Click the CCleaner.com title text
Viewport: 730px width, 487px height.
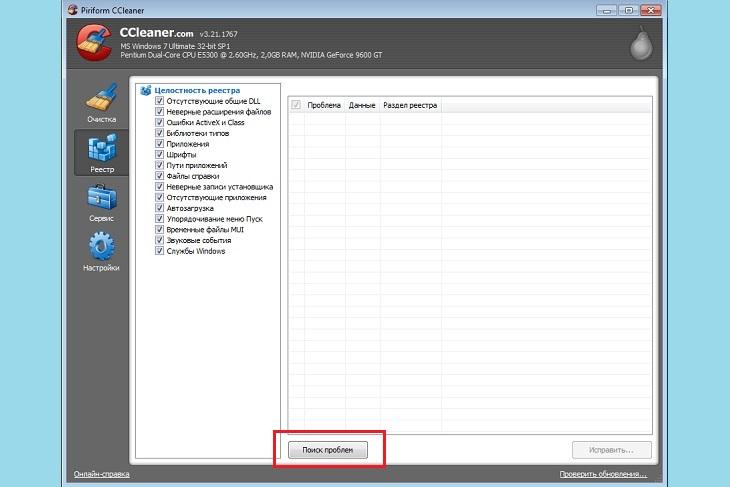click(156, 33)
